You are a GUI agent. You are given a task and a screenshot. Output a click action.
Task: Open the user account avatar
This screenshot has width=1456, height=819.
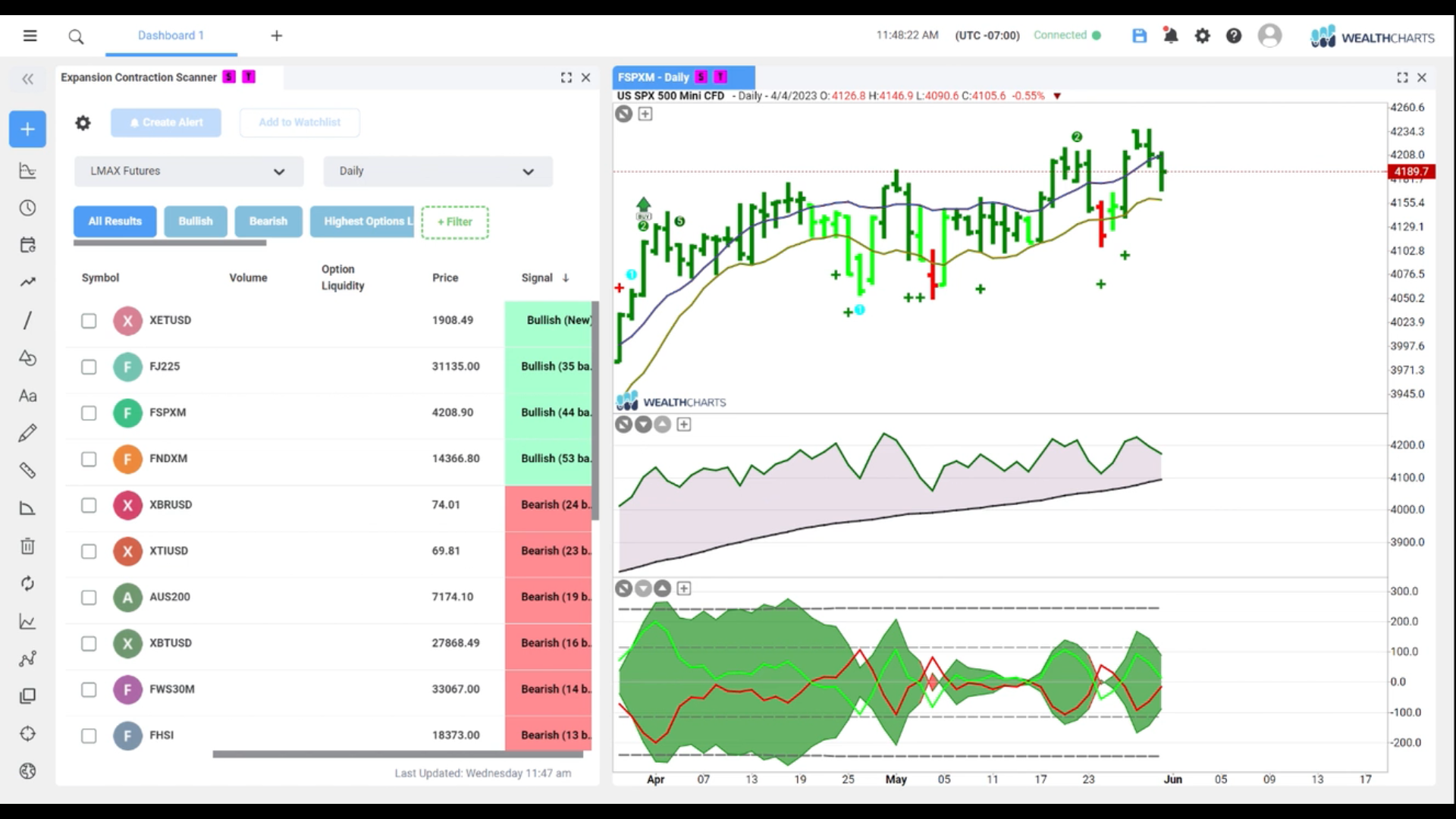pos(1269,36)
